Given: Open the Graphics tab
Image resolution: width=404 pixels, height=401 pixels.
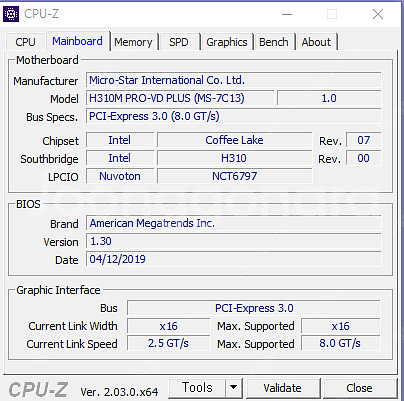Looking at the screenshot, I should tap(227, 42).
